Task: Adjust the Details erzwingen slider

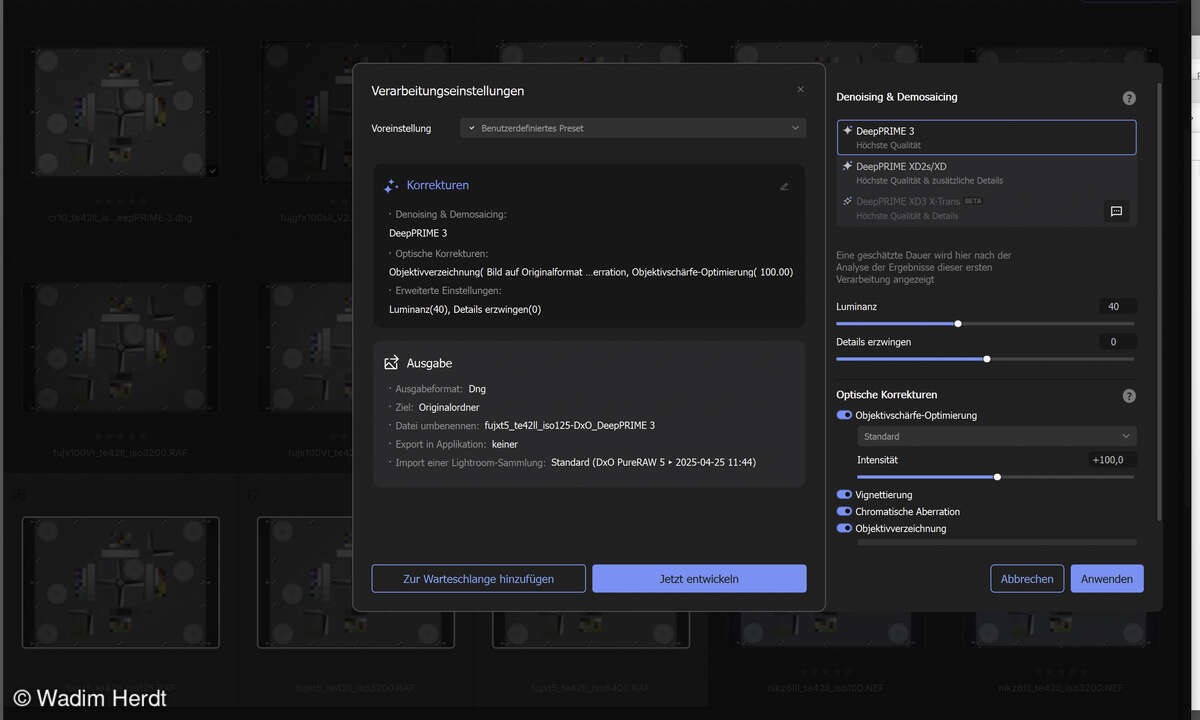Action: tap(987, 359)
